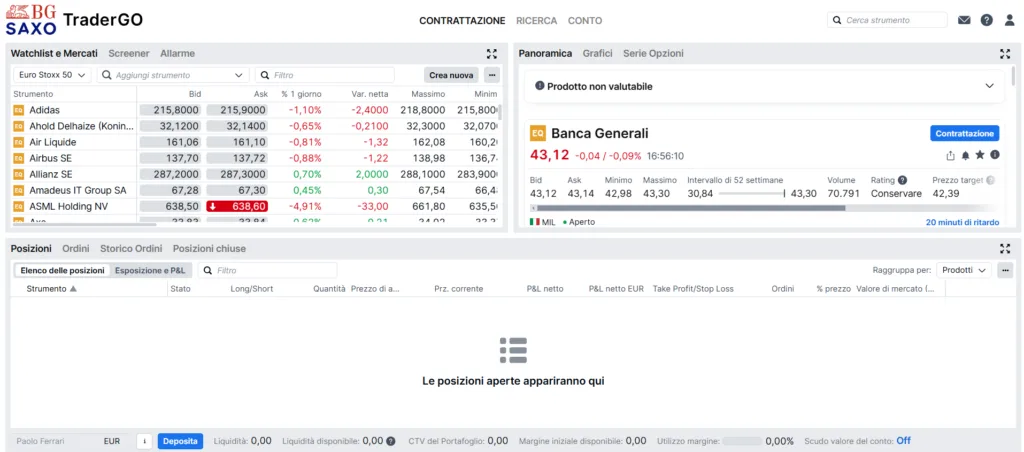Open the help question mark icon
Screen dimensions: 1024x452
click(x=987, y=20)
